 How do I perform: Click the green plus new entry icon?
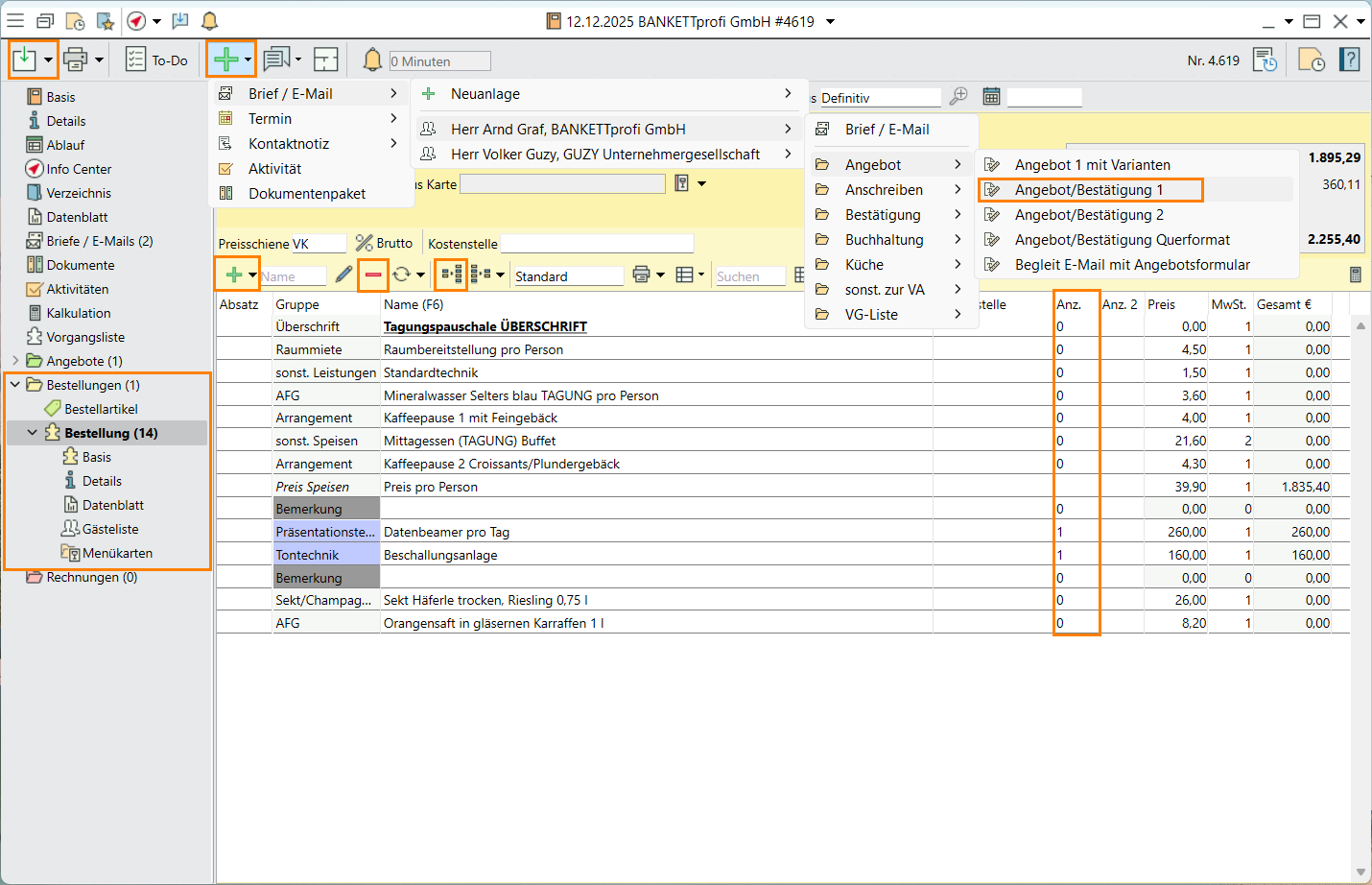(225, 60)
